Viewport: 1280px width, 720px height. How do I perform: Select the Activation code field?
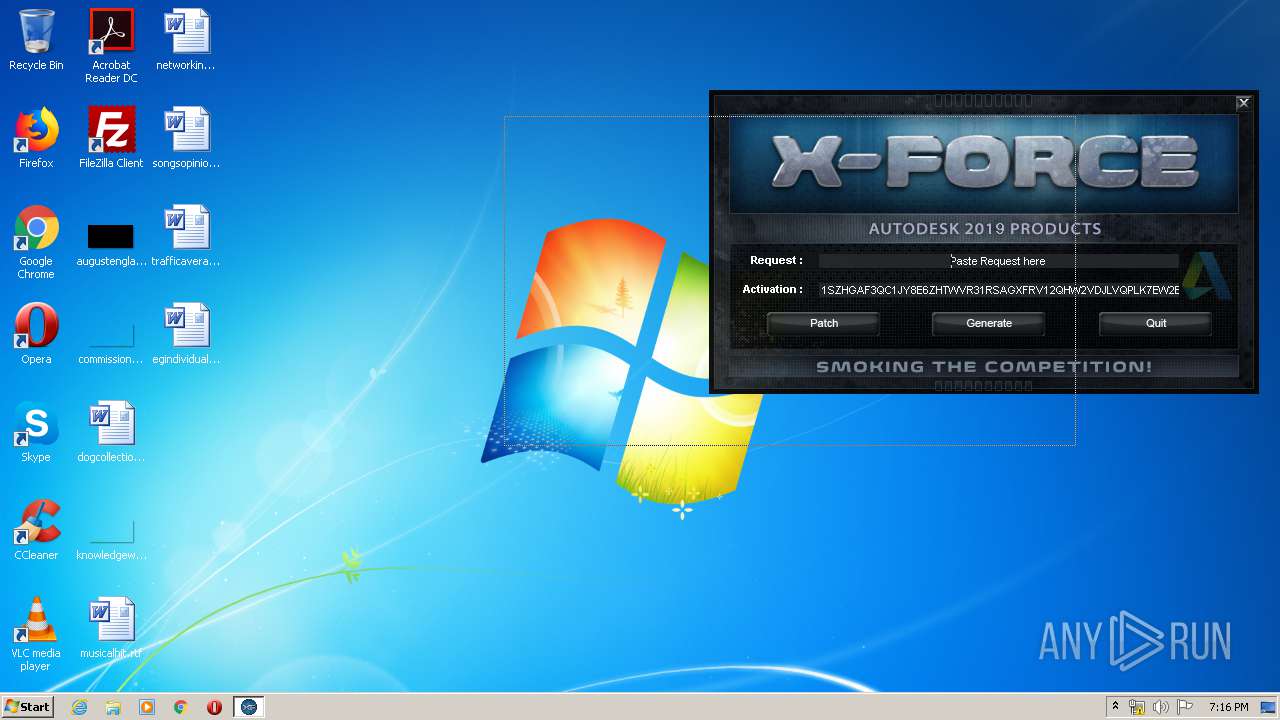pos(998,290)
